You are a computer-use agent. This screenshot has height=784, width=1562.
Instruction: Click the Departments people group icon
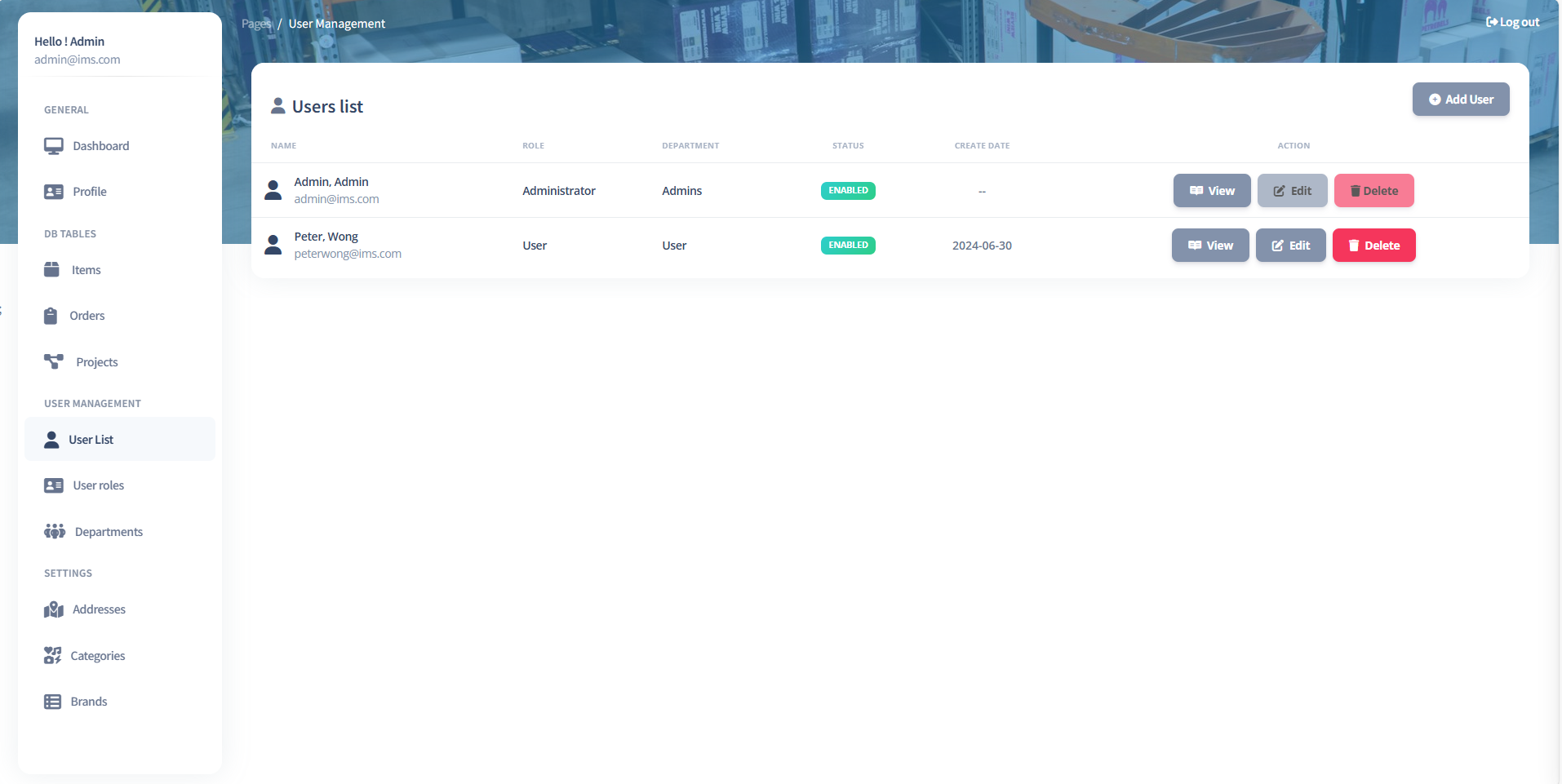[55, 532]
